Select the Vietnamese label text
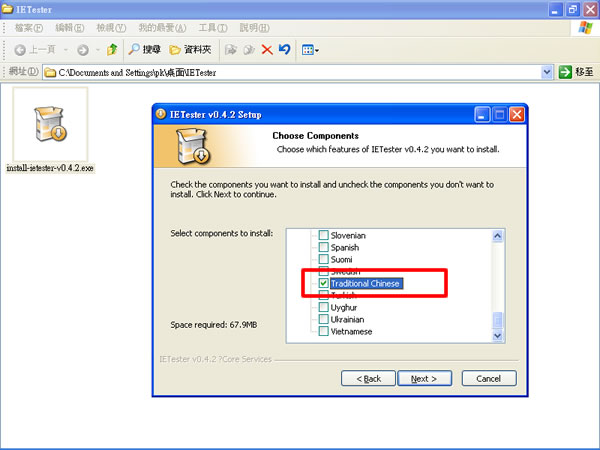The width and height of the screenshot is (600, 450). point(351,332)
